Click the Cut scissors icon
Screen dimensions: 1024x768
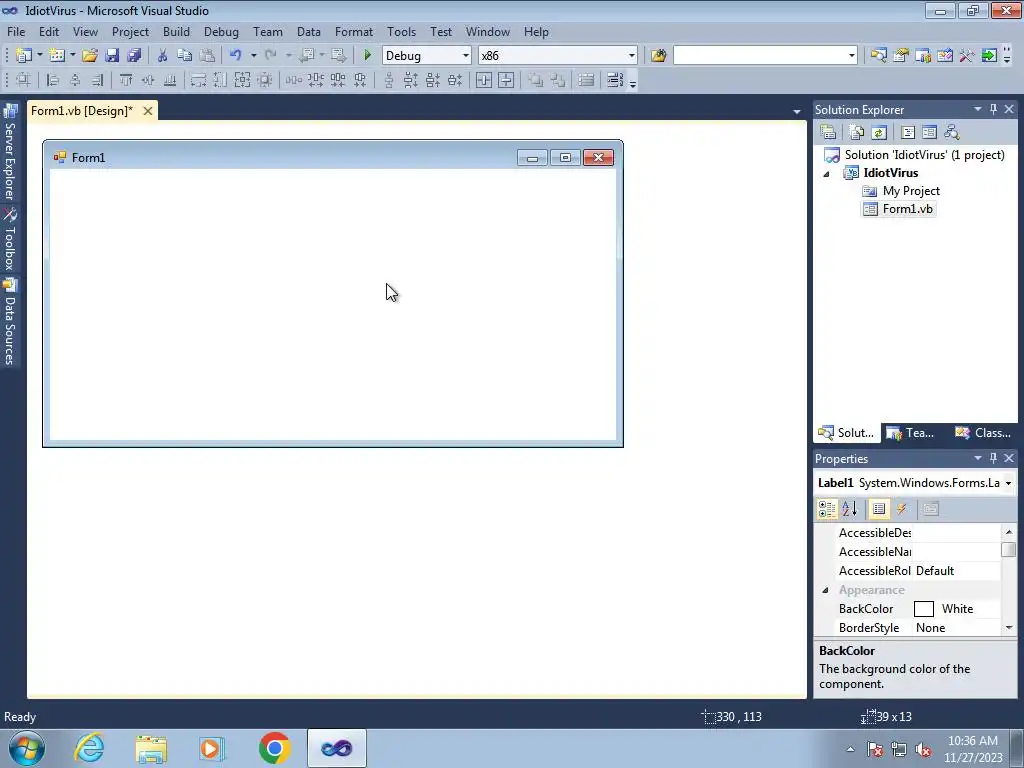(x=163, y=56)
